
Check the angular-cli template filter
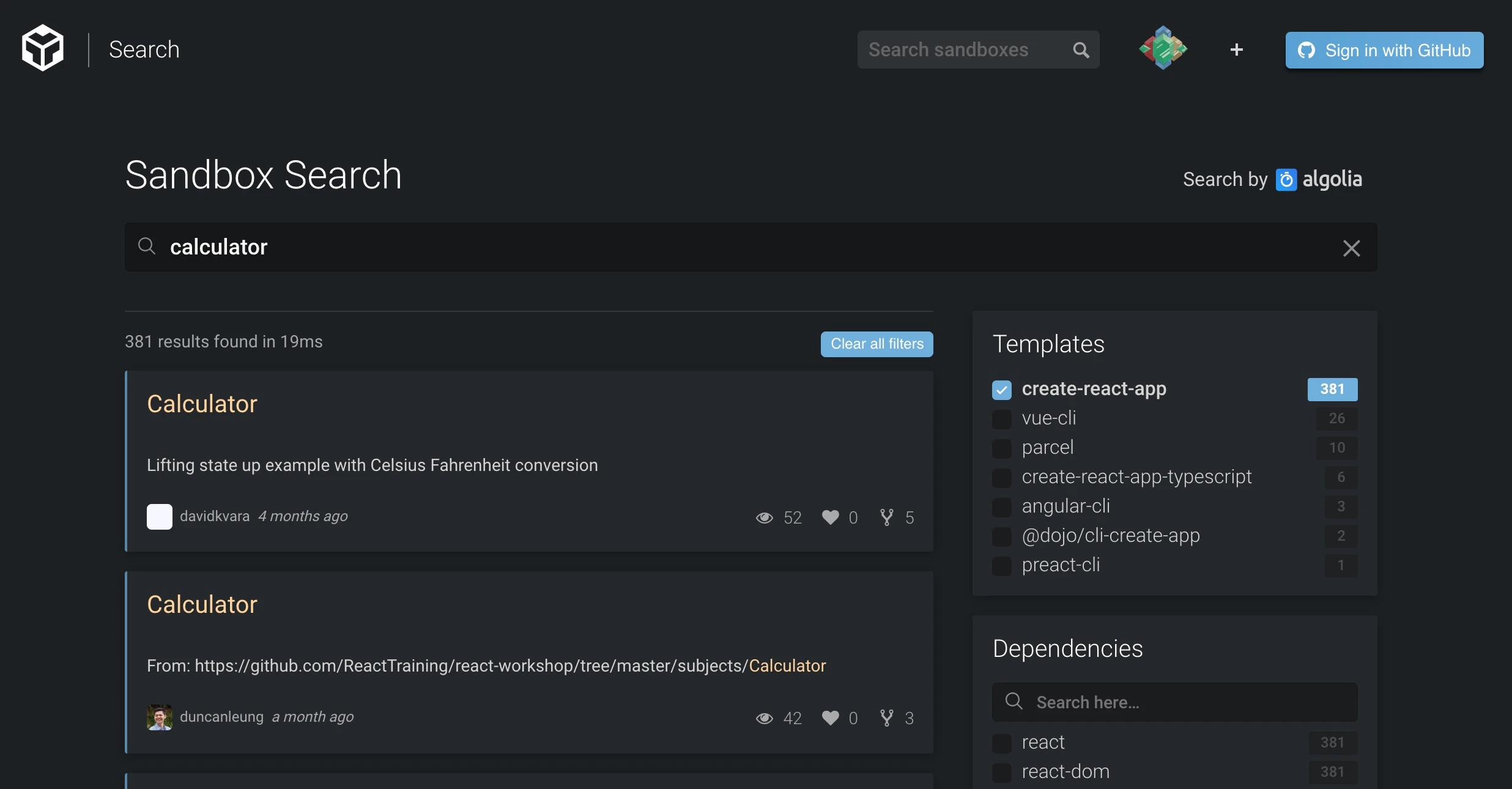coord(1001,507)
